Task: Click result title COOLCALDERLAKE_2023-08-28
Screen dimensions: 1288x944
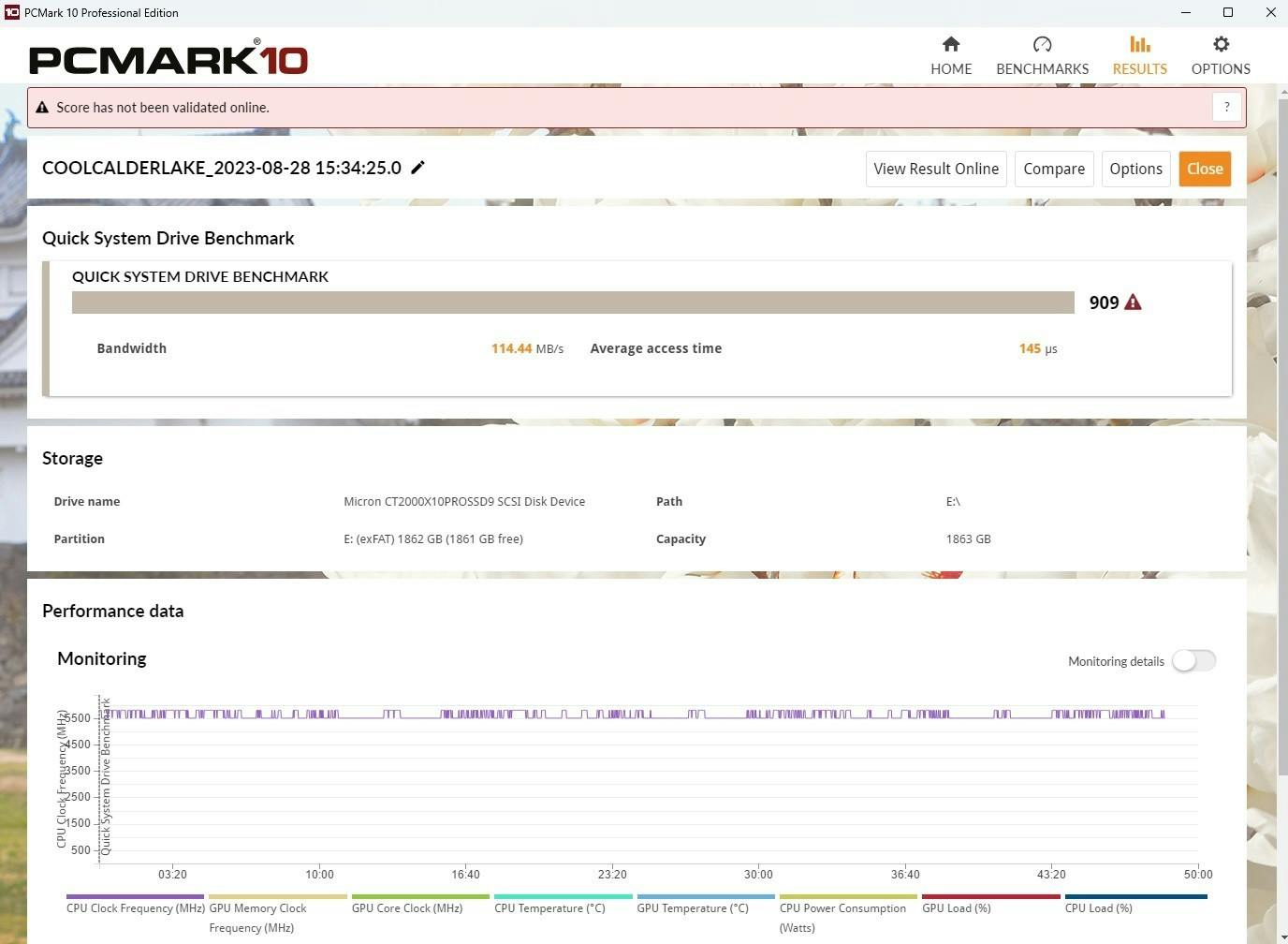Action: [x=222, y=168]
